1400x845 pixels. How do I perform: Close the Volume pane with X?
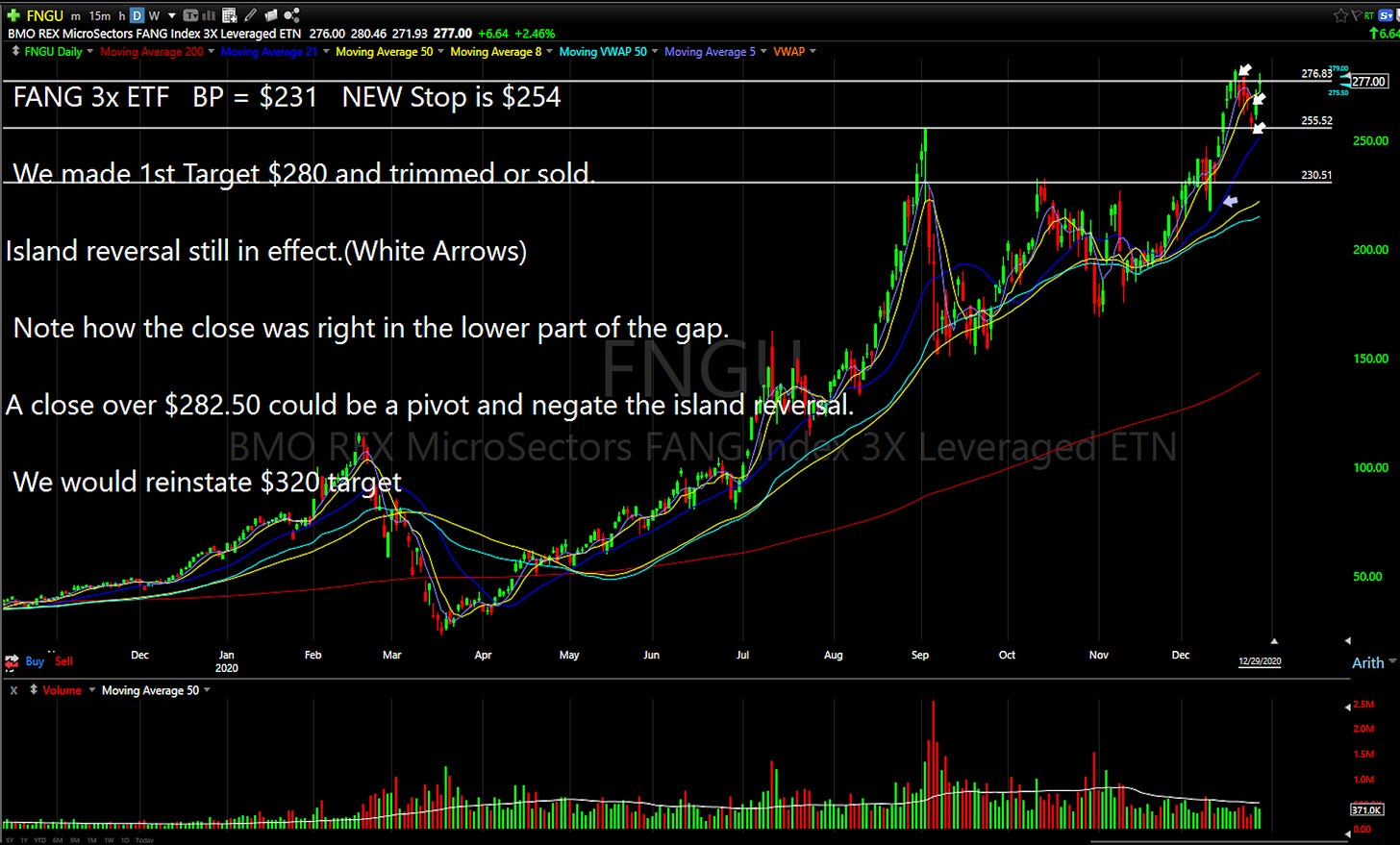pyautogui.click(x=14, y=690)
